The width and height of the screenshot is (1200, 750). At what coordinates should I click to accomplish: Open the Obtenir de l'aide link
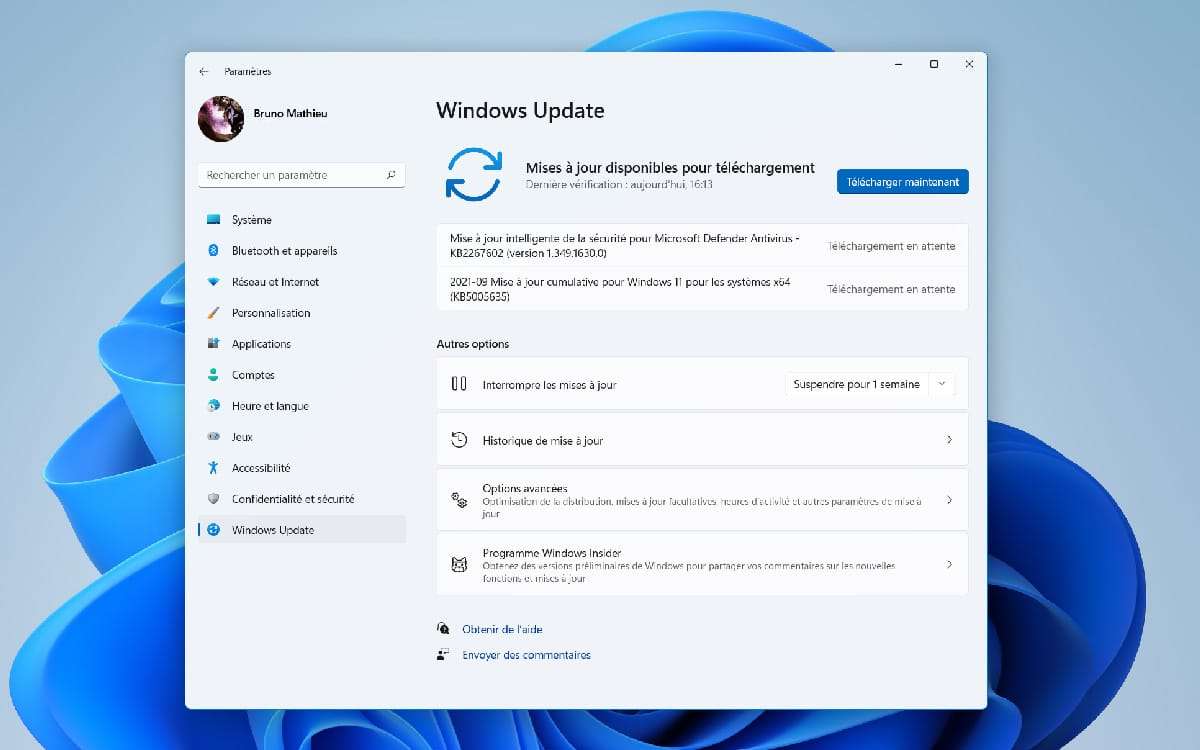(x=502, y=629)
